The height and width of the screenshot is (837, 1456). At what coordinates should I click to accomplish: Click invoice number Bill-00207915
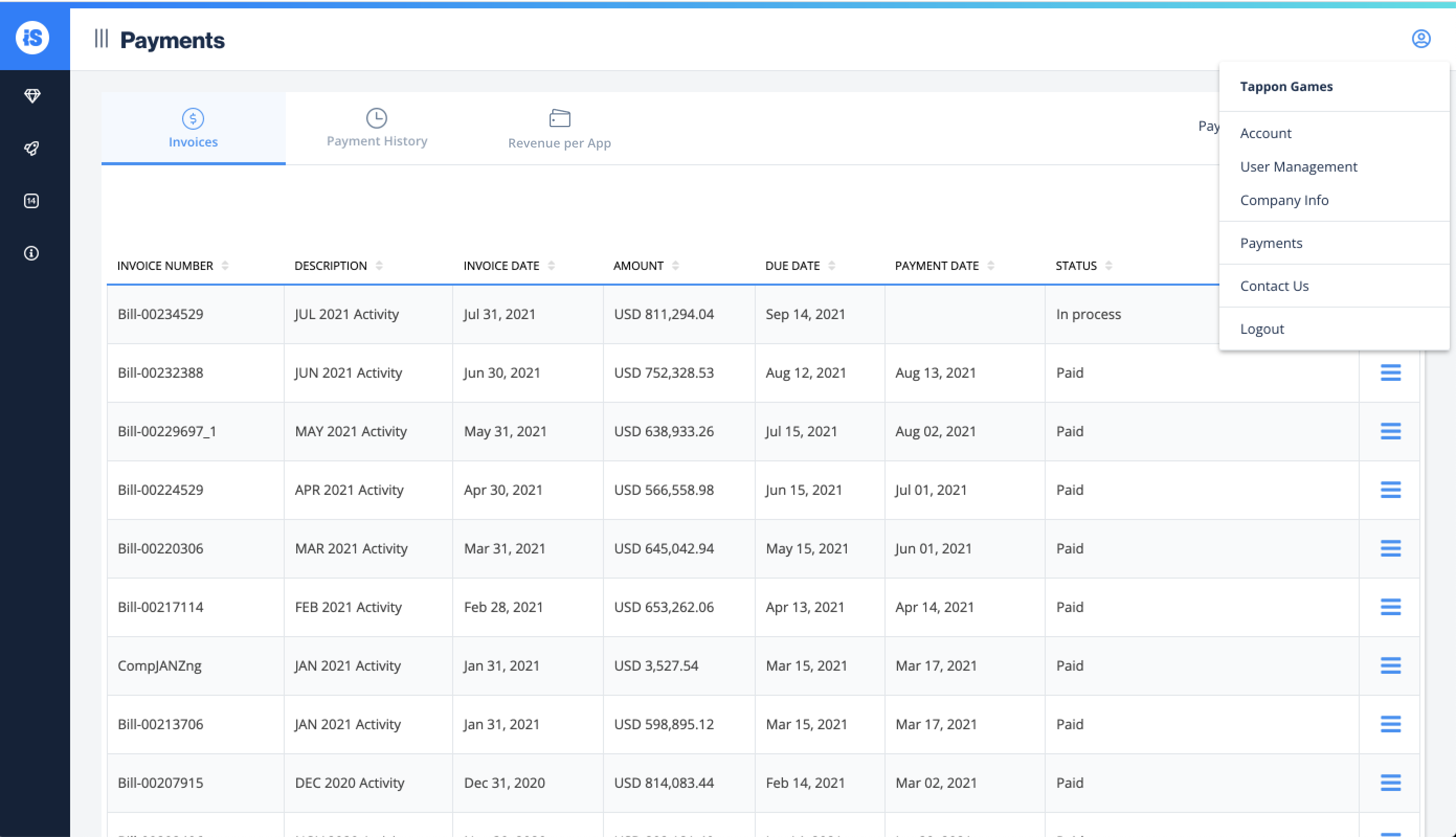pyautogui.click(x=161, y=783)
